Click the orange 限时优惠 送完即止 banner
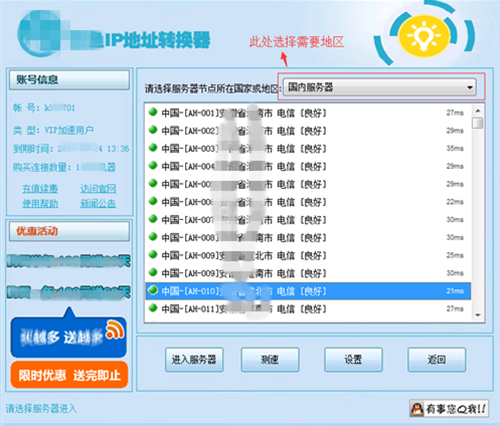The image size is (500, 426). (x=69, y=375)
